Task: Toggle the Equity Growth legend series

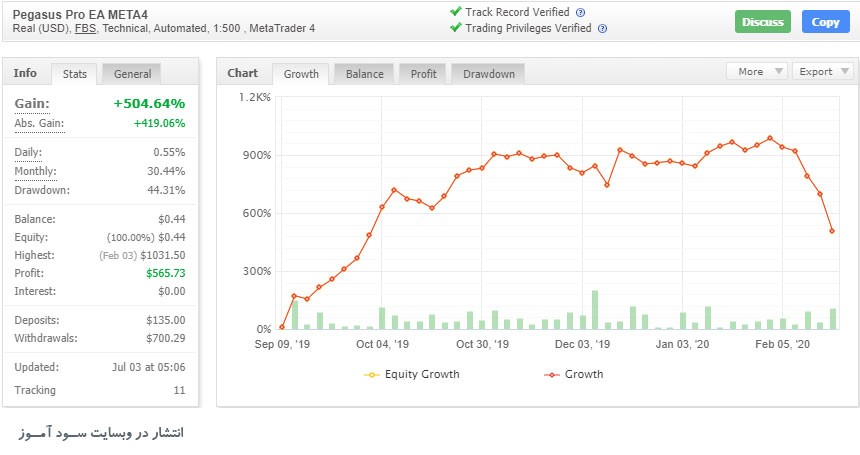Action: click(412, 374)
